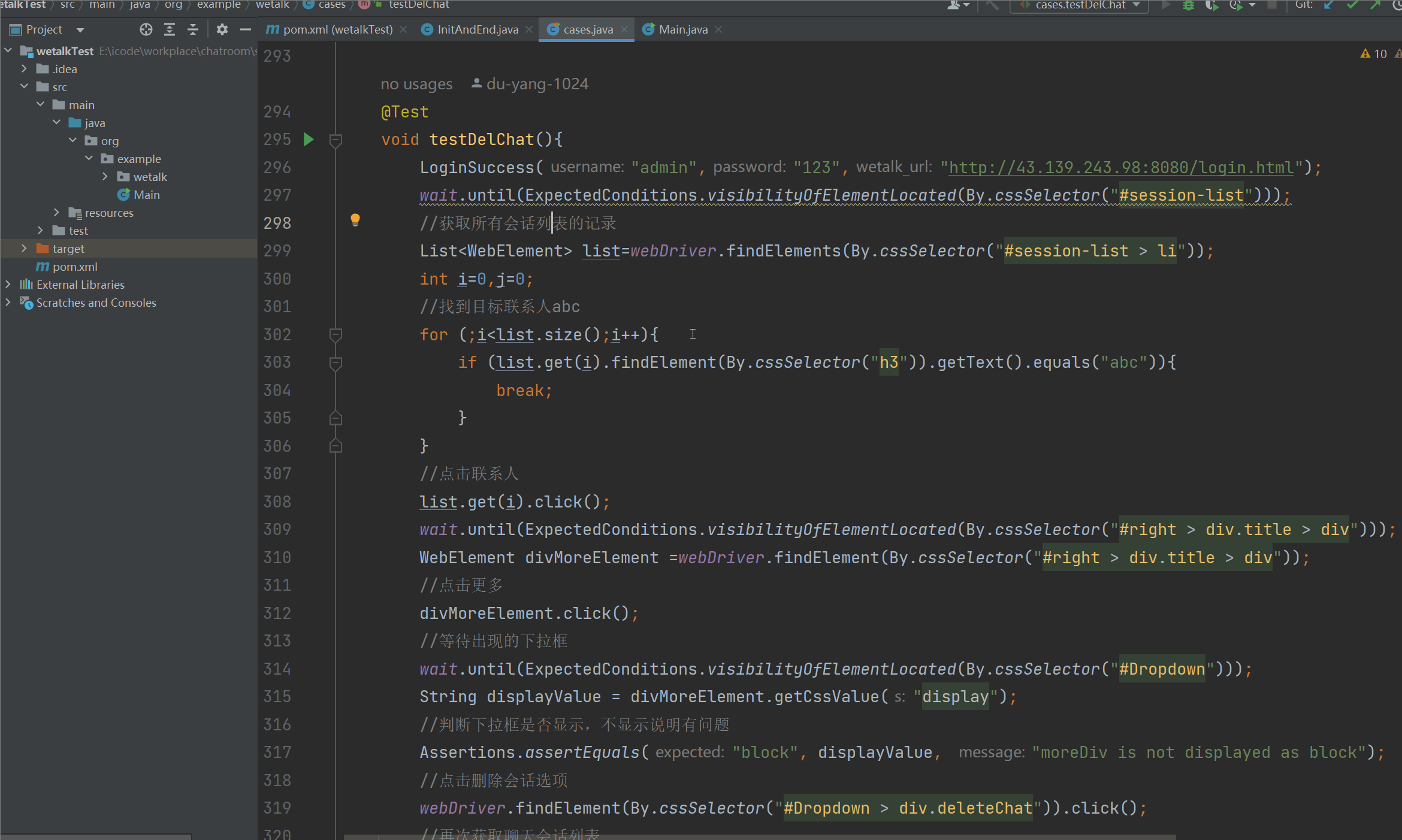This screenshot has height=840, width=1402.
Task: Click the yellow intention lightbulb icon
Action: (x=355, y=220)
